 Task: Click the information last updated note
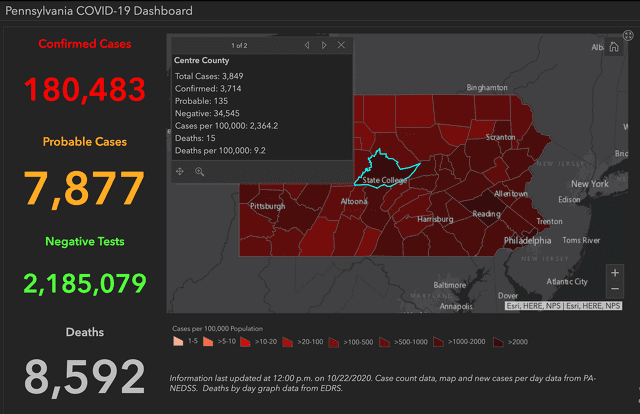383,383
